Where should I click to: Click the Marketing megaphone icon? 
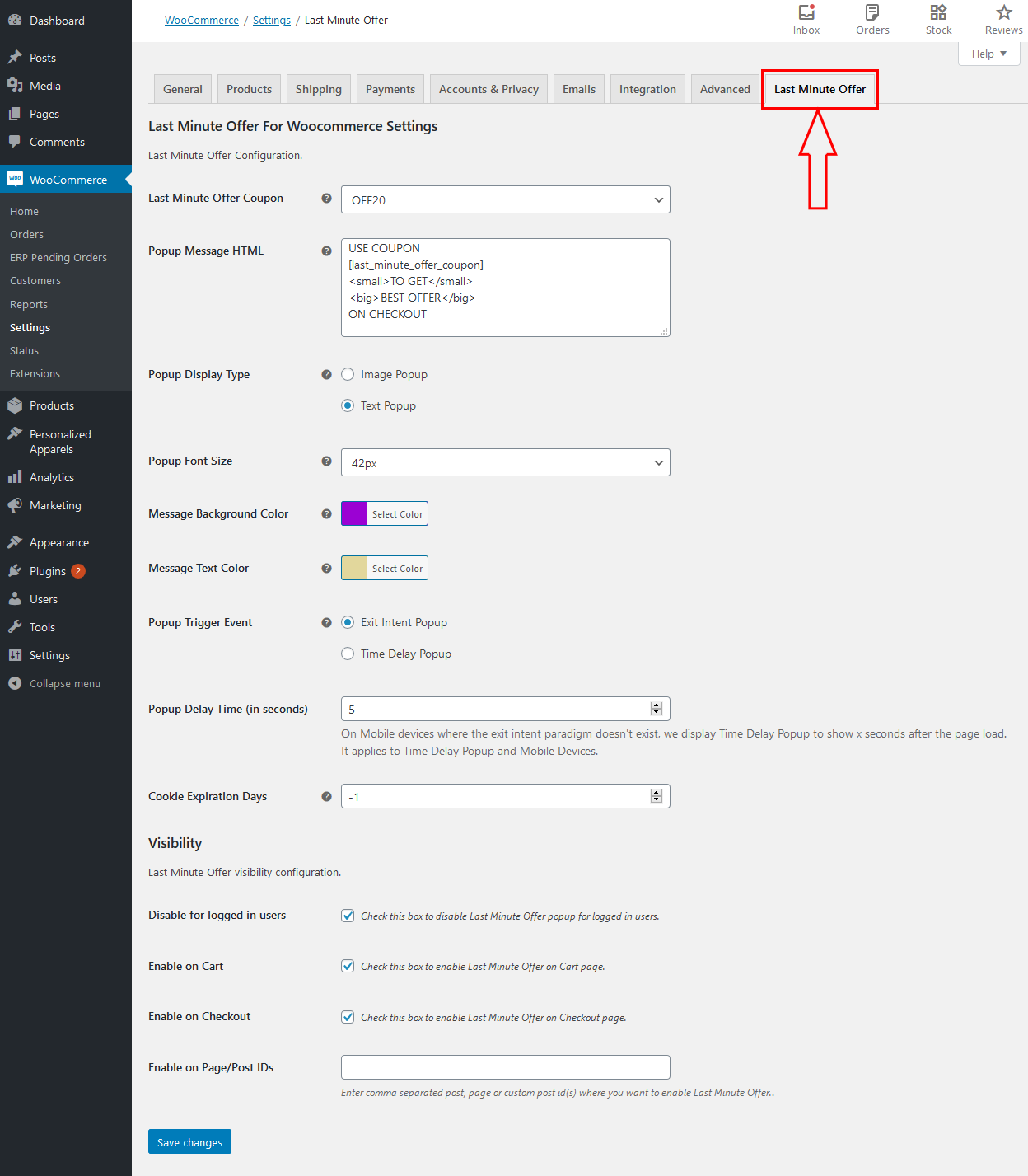point(15,505)
